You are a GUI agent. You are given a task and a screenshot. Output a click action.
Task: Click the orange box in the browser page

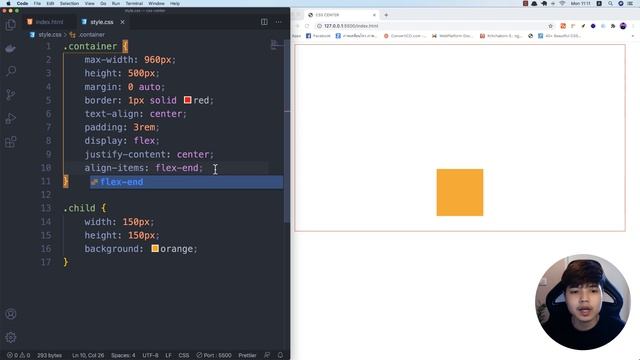click(460, 192)
